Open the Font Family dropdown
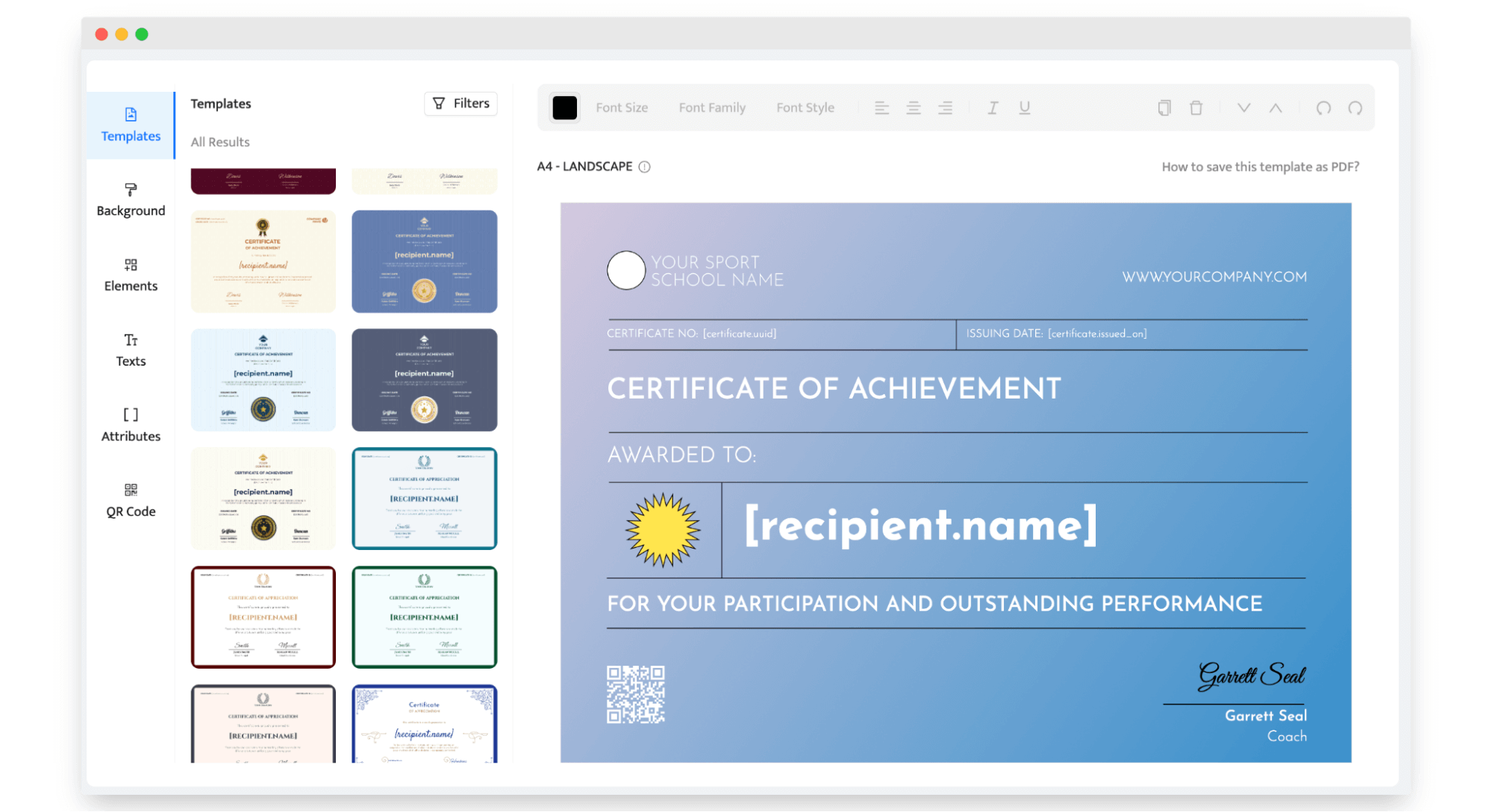The width and height of the screenshot is (1492, 812). click(712, 108)
